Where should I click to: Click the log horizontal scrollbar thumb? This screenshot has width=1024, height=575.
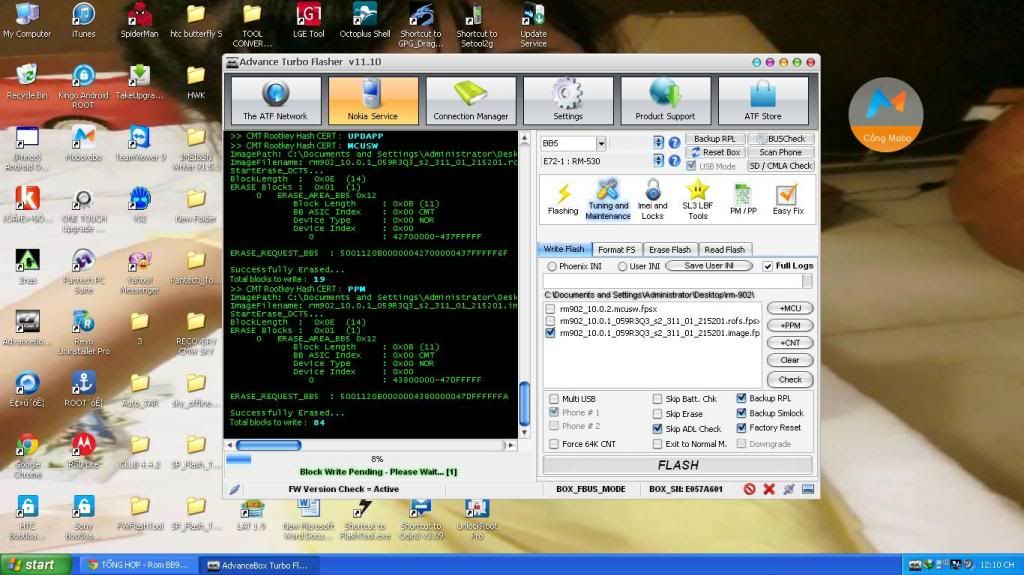[x=268, y=445]
